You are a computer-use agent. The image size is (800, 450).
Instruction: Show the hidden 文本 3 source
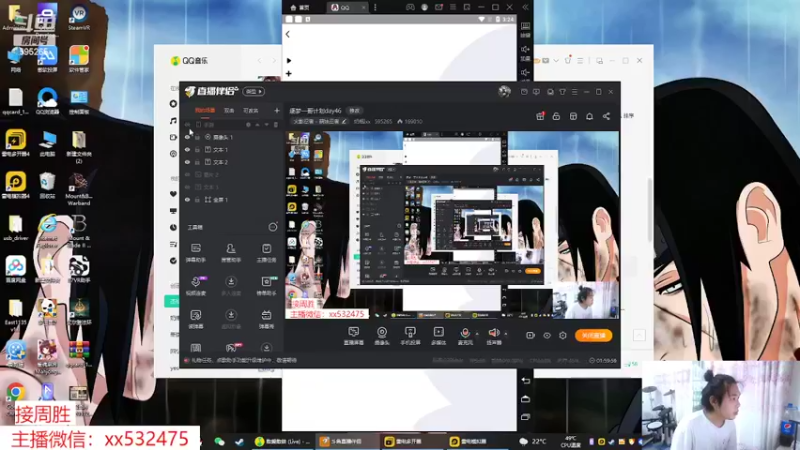click(x=187, y=187)
